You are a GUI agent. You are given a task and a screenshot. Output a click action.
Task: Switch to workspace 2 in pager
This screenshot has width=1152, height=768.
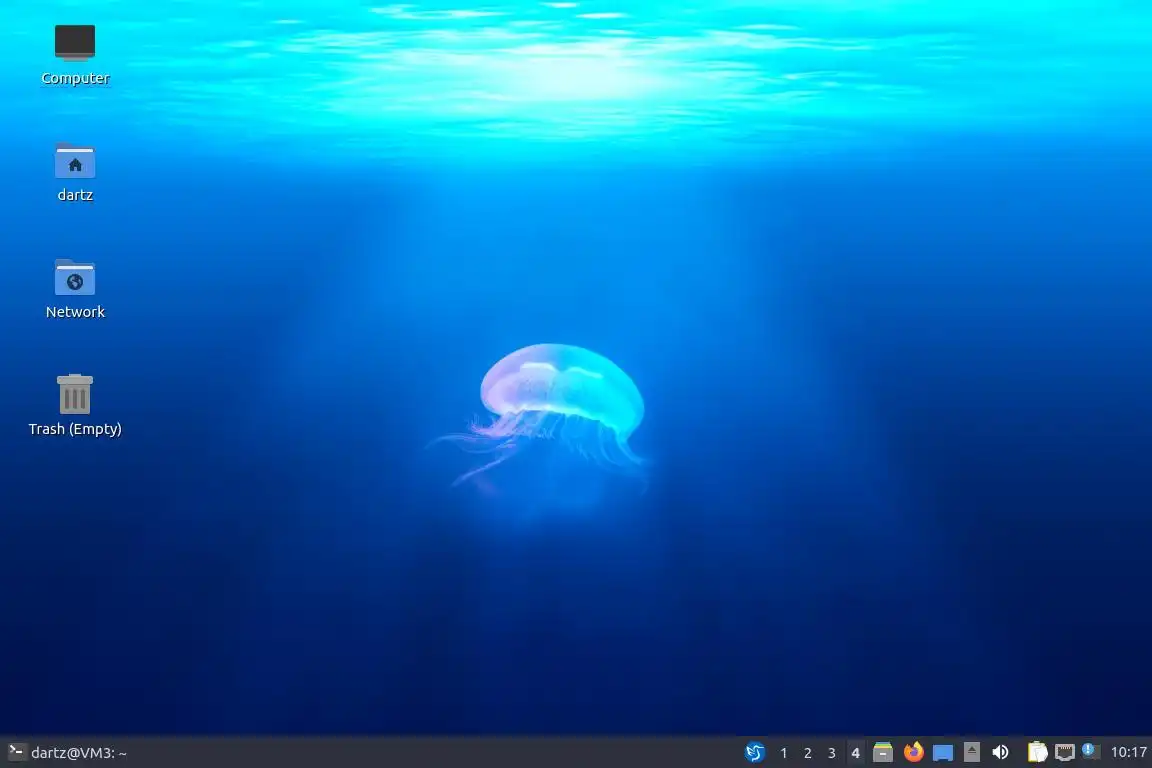tap(807, 753)
